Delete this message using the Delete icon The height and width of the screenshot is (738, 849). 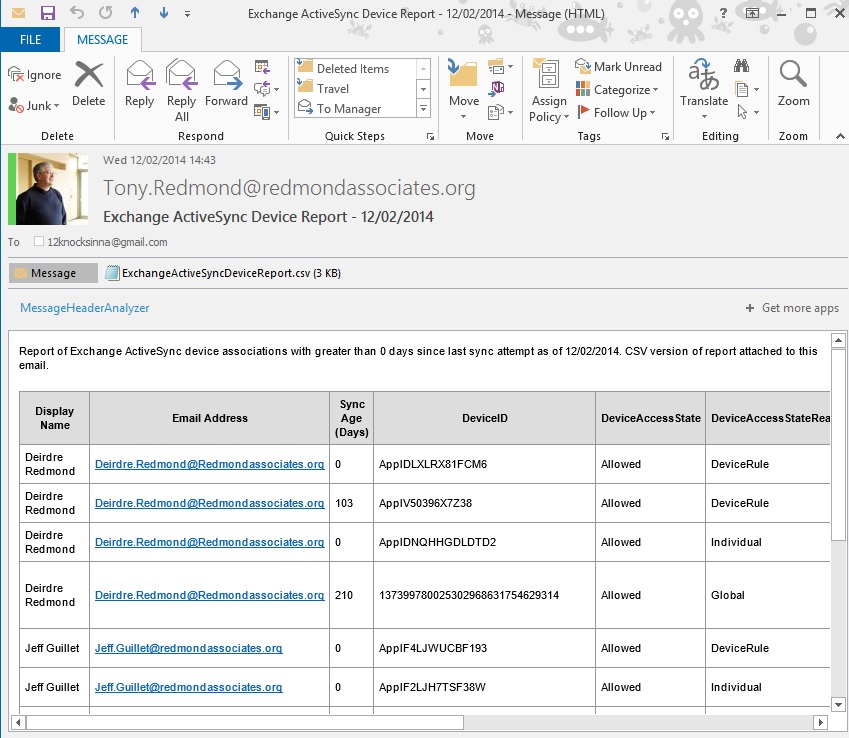click(x=88, y=85)
